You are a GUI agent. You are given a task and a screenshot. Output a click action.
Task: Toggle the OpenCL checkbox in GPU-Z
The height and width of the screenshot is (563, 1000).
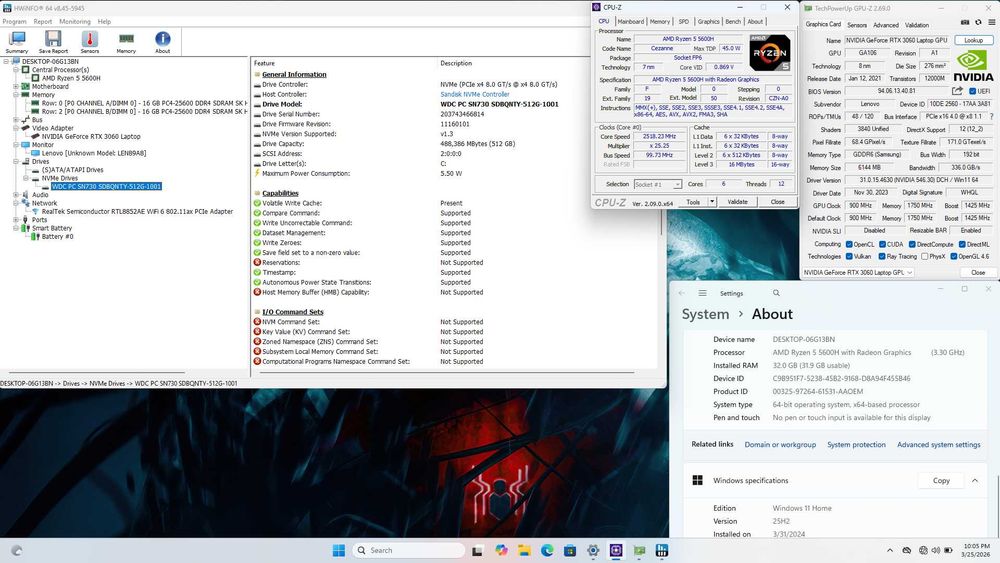tap(849, 244)
